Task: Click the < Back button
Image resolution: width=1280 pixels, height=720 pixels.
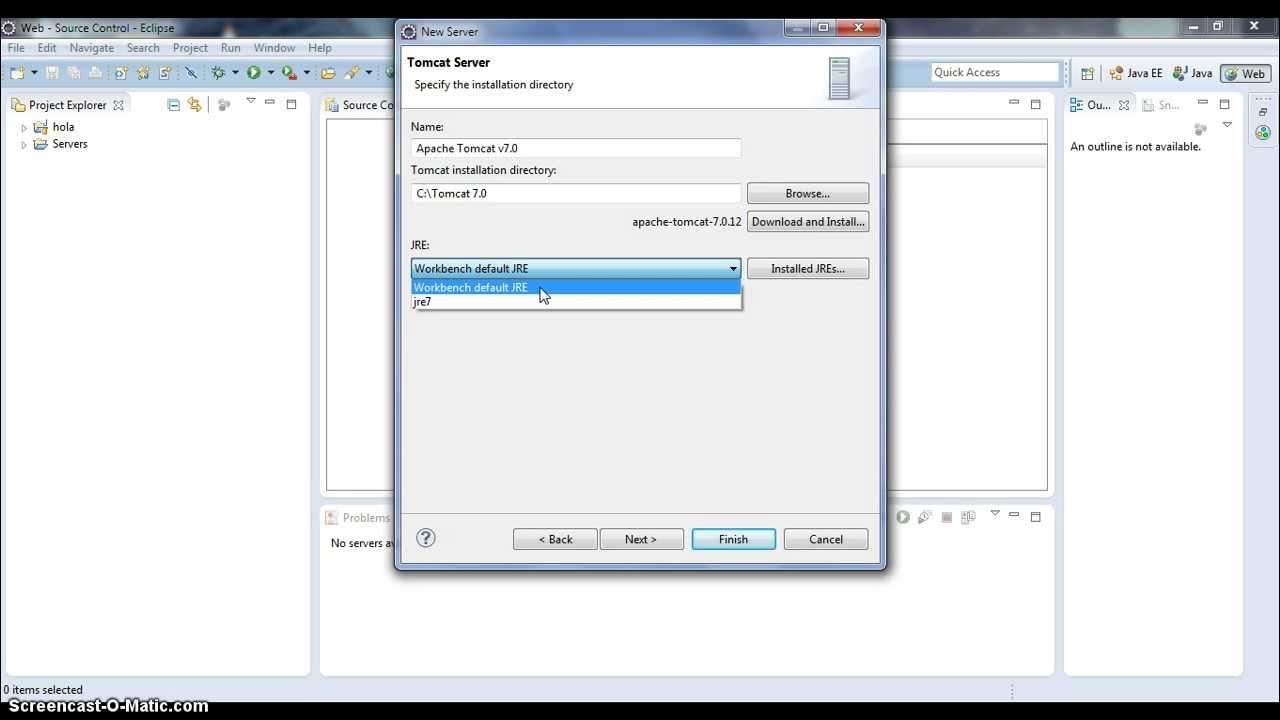Action: pos(555,539)
